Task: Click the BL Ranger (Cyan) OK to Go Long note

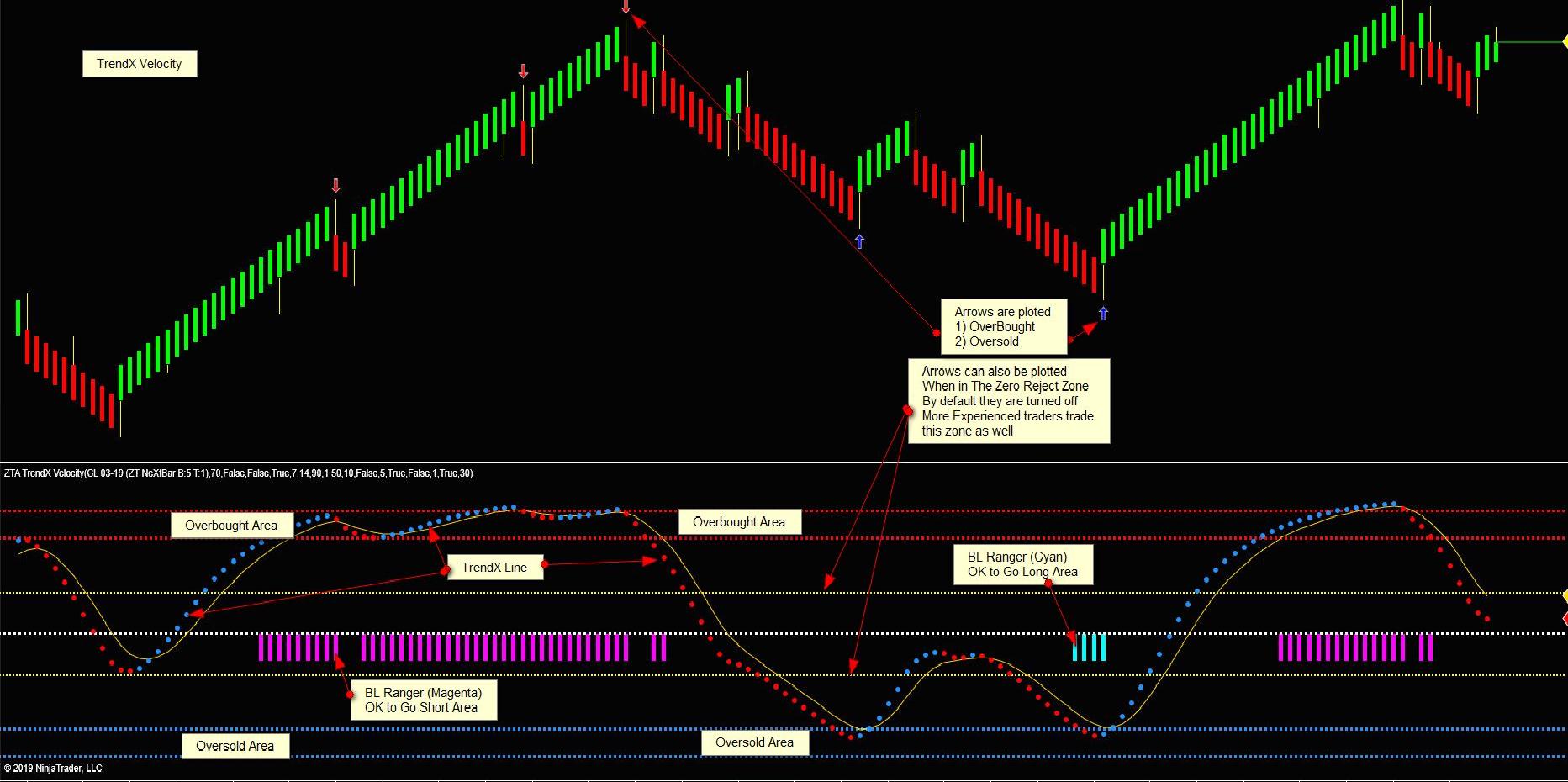Action: pyautogui.click(x=1026, y=563)
